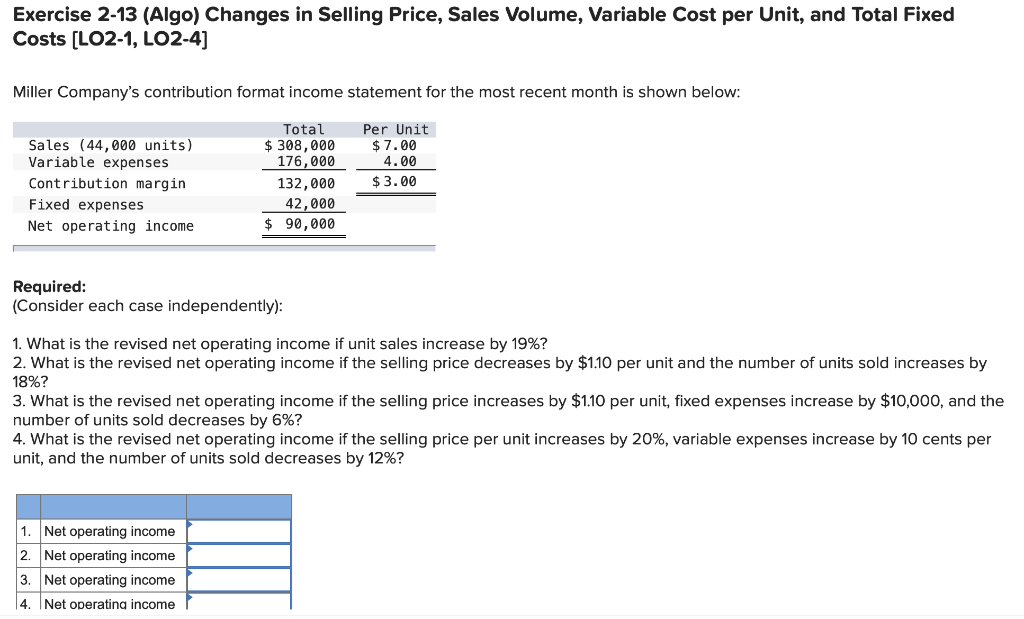Click the answer input field for question 4
This screenshot has height=619, width=1024.
tap(240, 601)
